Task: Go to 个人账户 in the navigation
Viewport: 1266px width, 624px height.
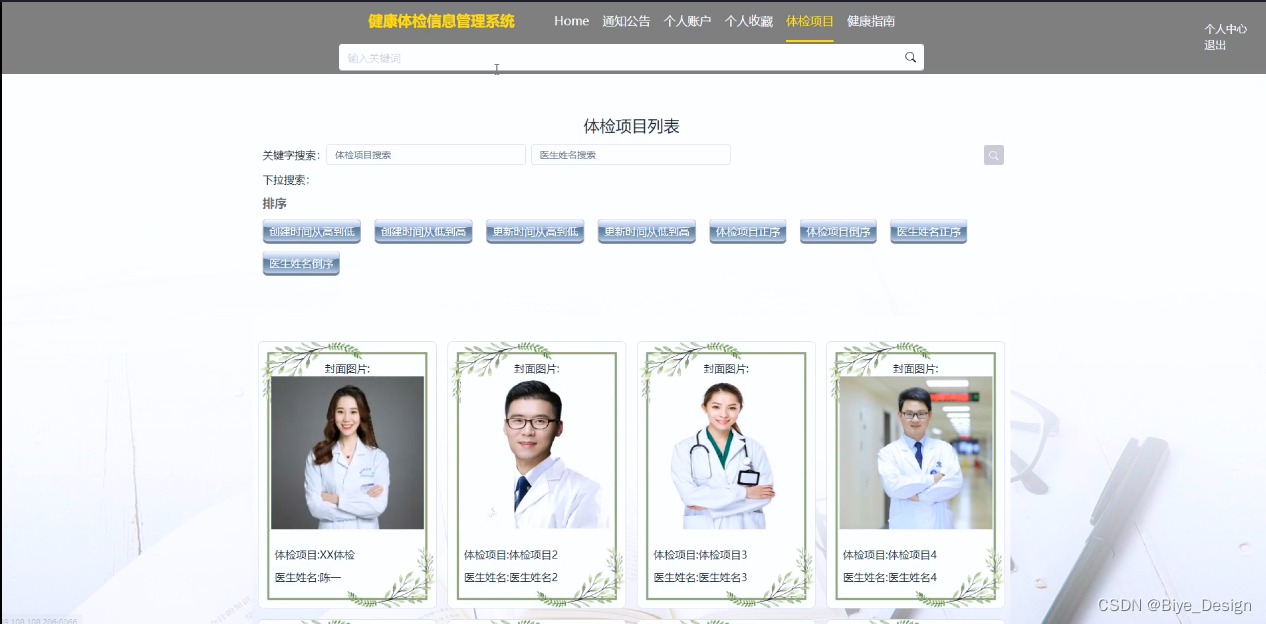Action: pos(687,21)
